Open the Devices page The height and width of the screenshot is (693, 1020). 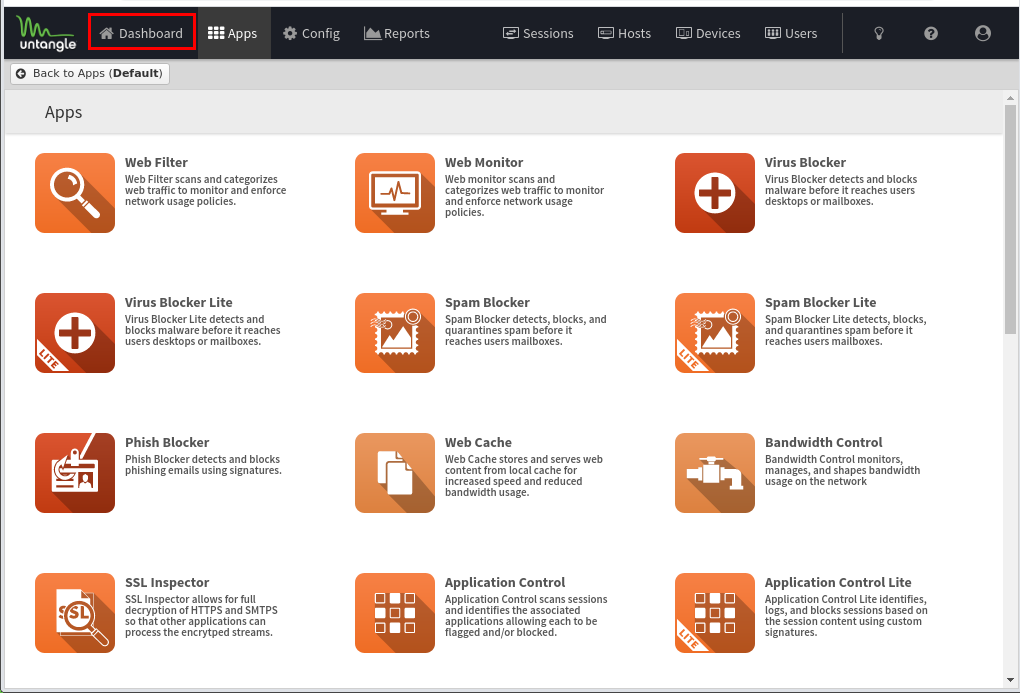point(708,33)
